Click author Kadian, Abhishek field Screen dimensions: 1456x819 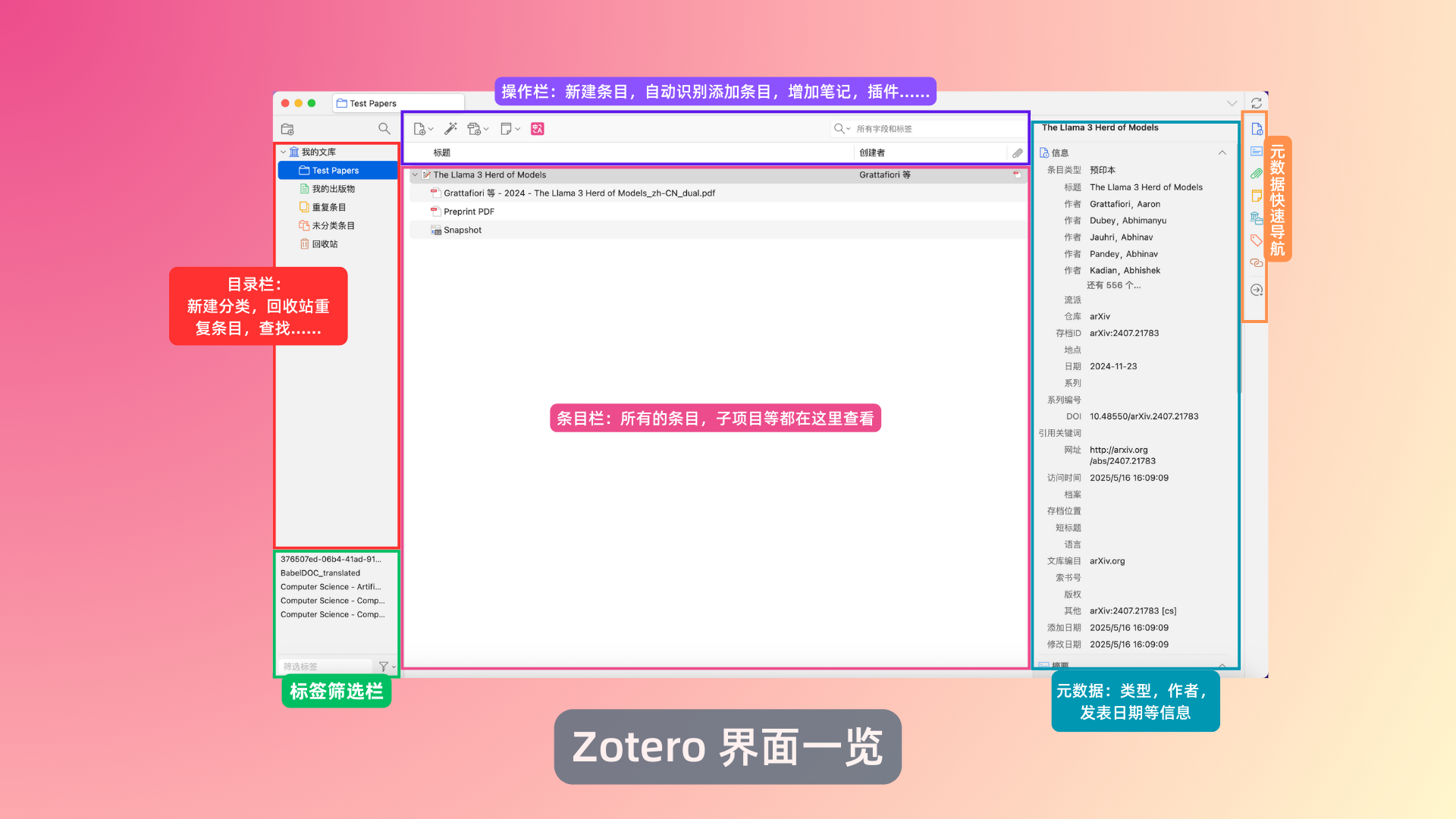tap(1125, 271)
